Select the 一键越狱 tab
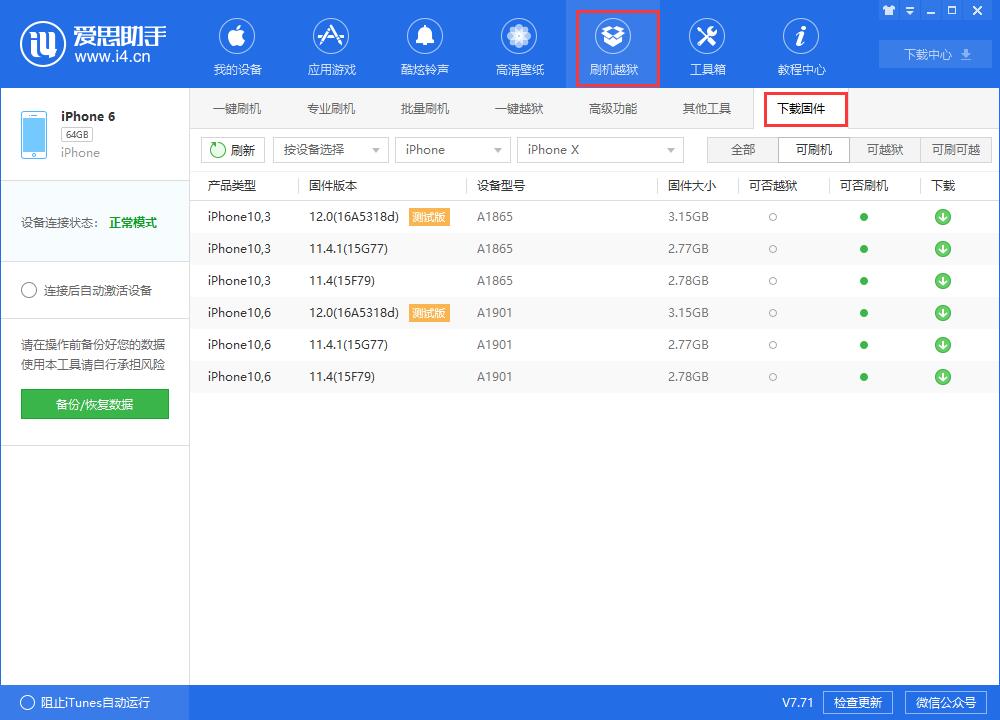The width and height of the screenshot is (1000, 720). (519, 109)
